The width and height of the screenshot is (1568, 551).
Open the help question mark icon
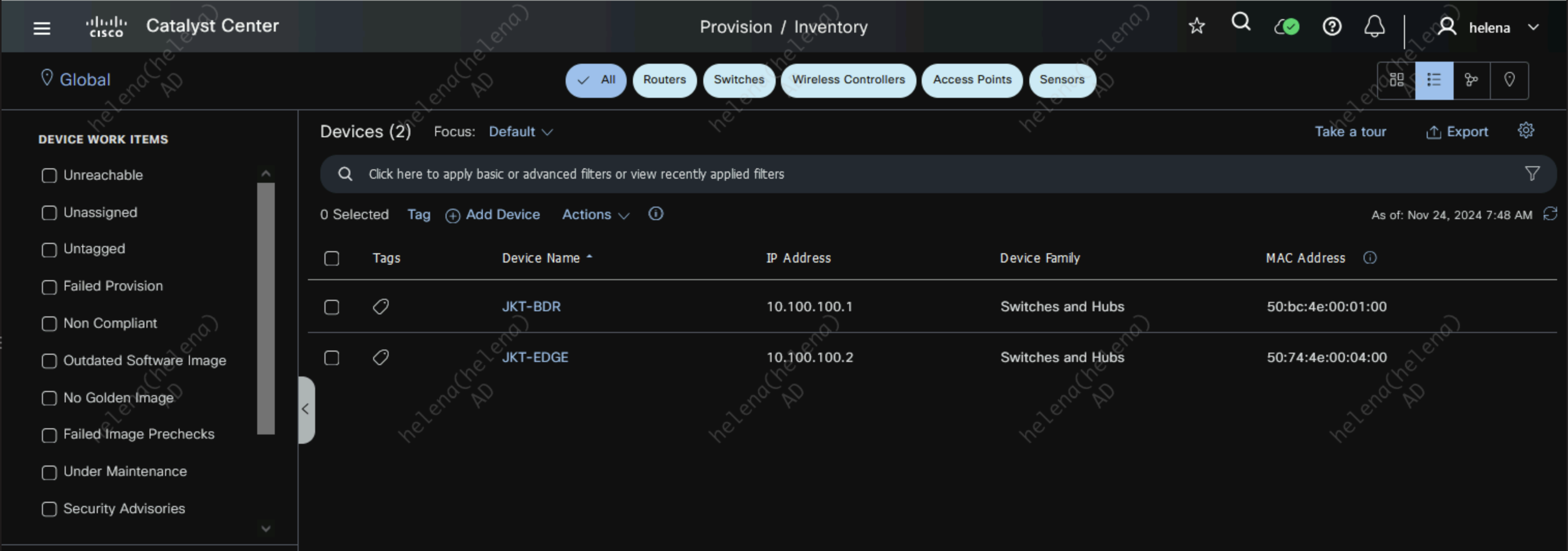coord(1331,27)
